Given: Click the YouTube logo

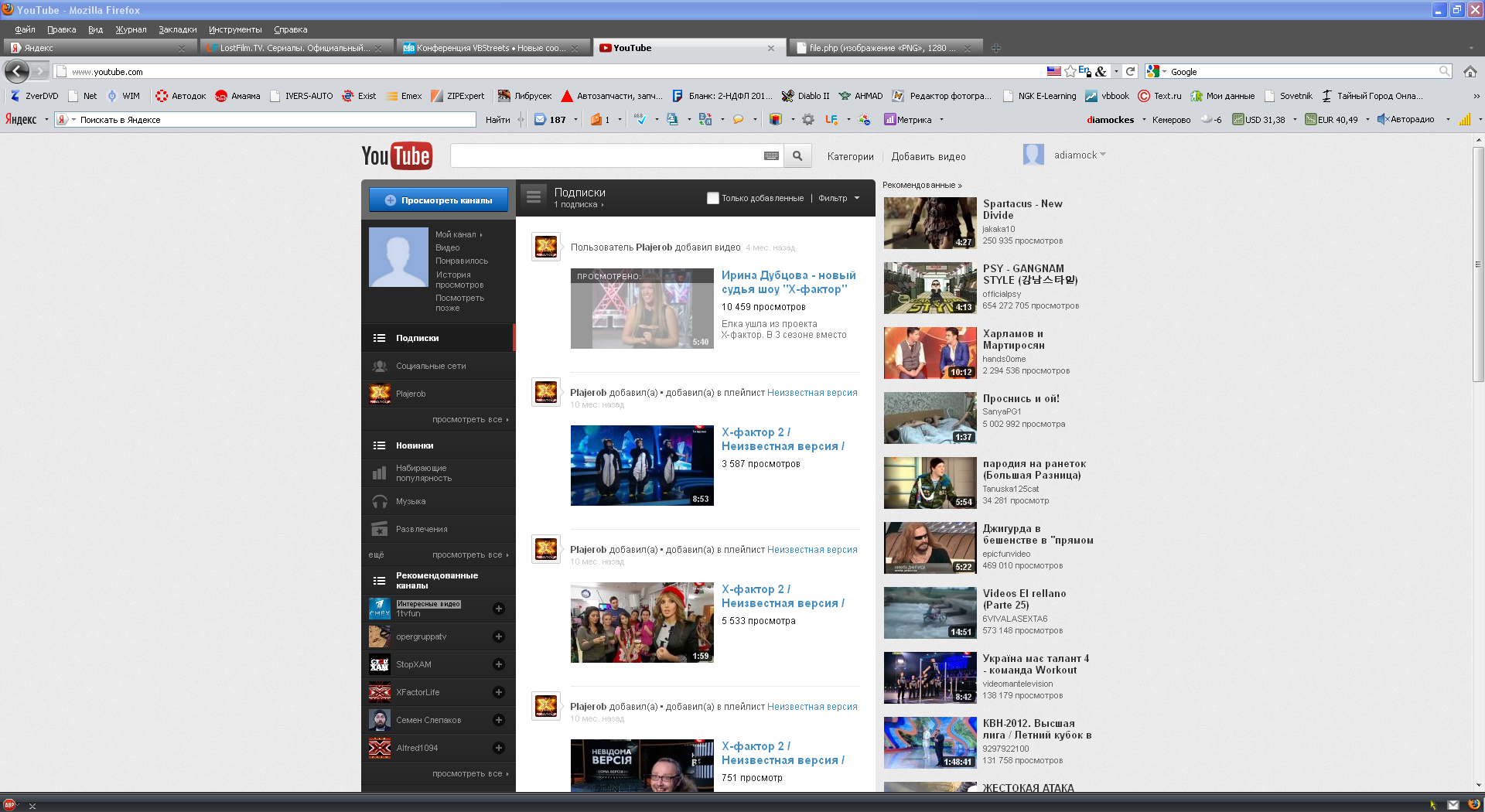Looking at the screenshot, I should (397, 156).
